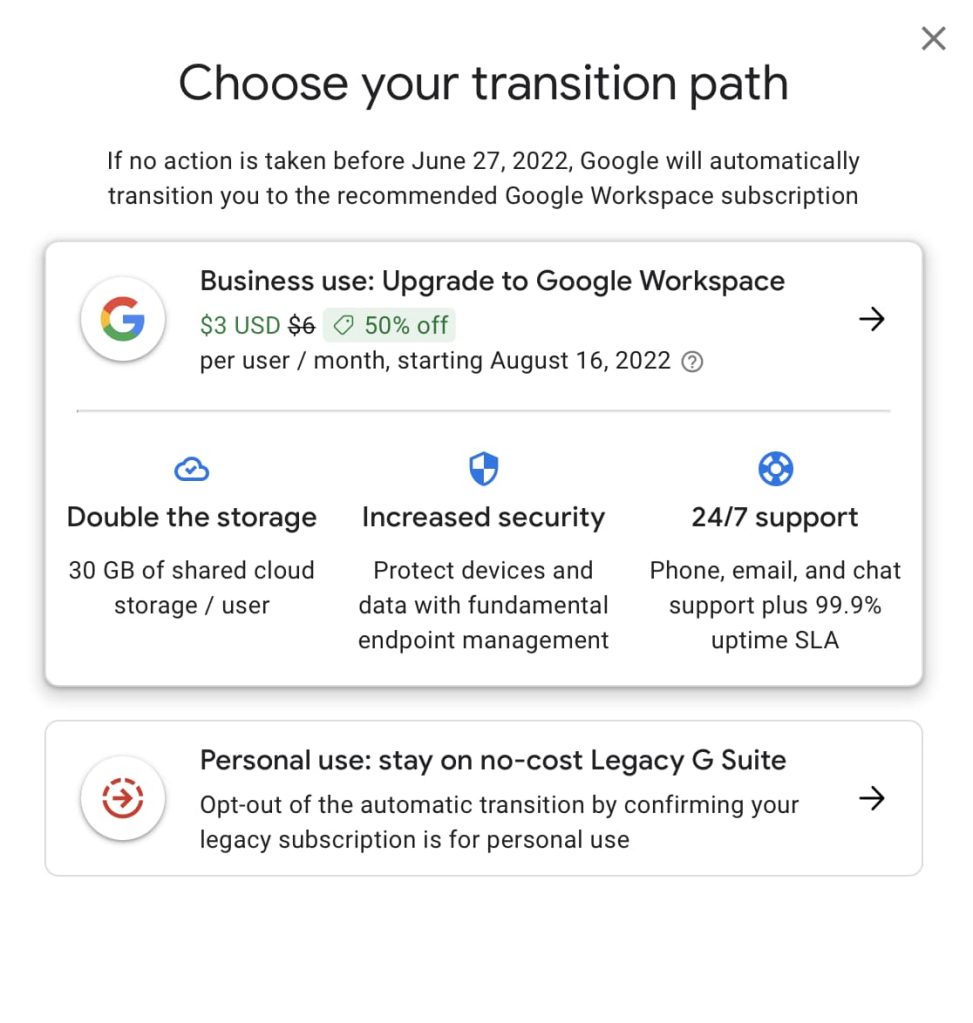Click the red circular Legacy G Suite icon
The height and width of the screenshot is (1023, 973).
122,798
